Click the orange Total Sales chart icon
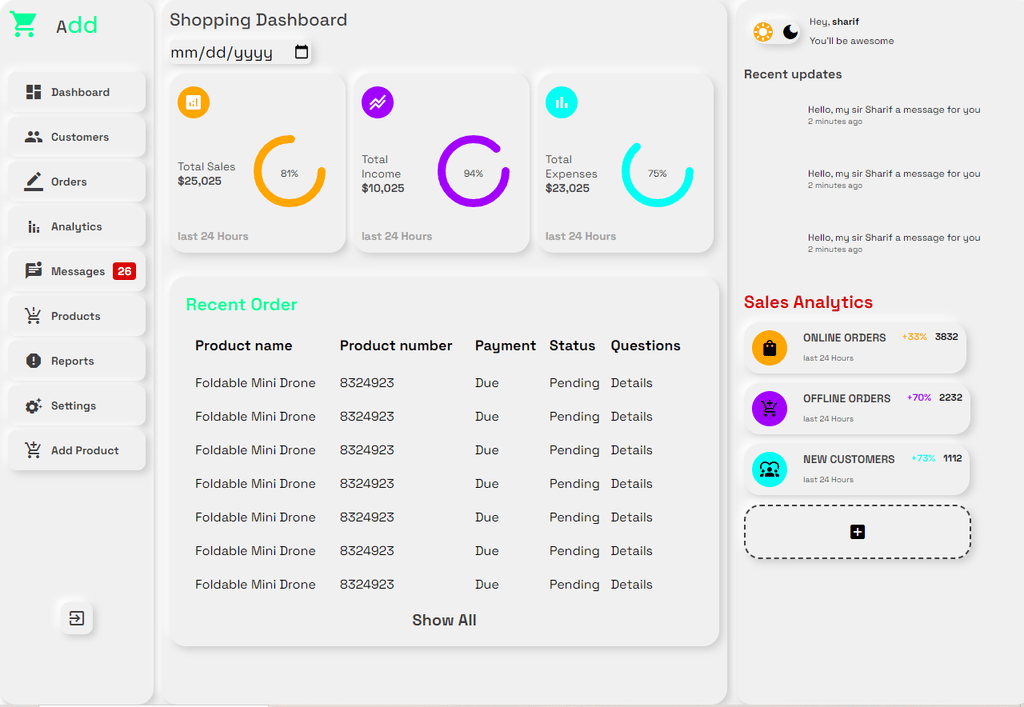The width and height of the screenshot is (1024, 707). [193, 102]
